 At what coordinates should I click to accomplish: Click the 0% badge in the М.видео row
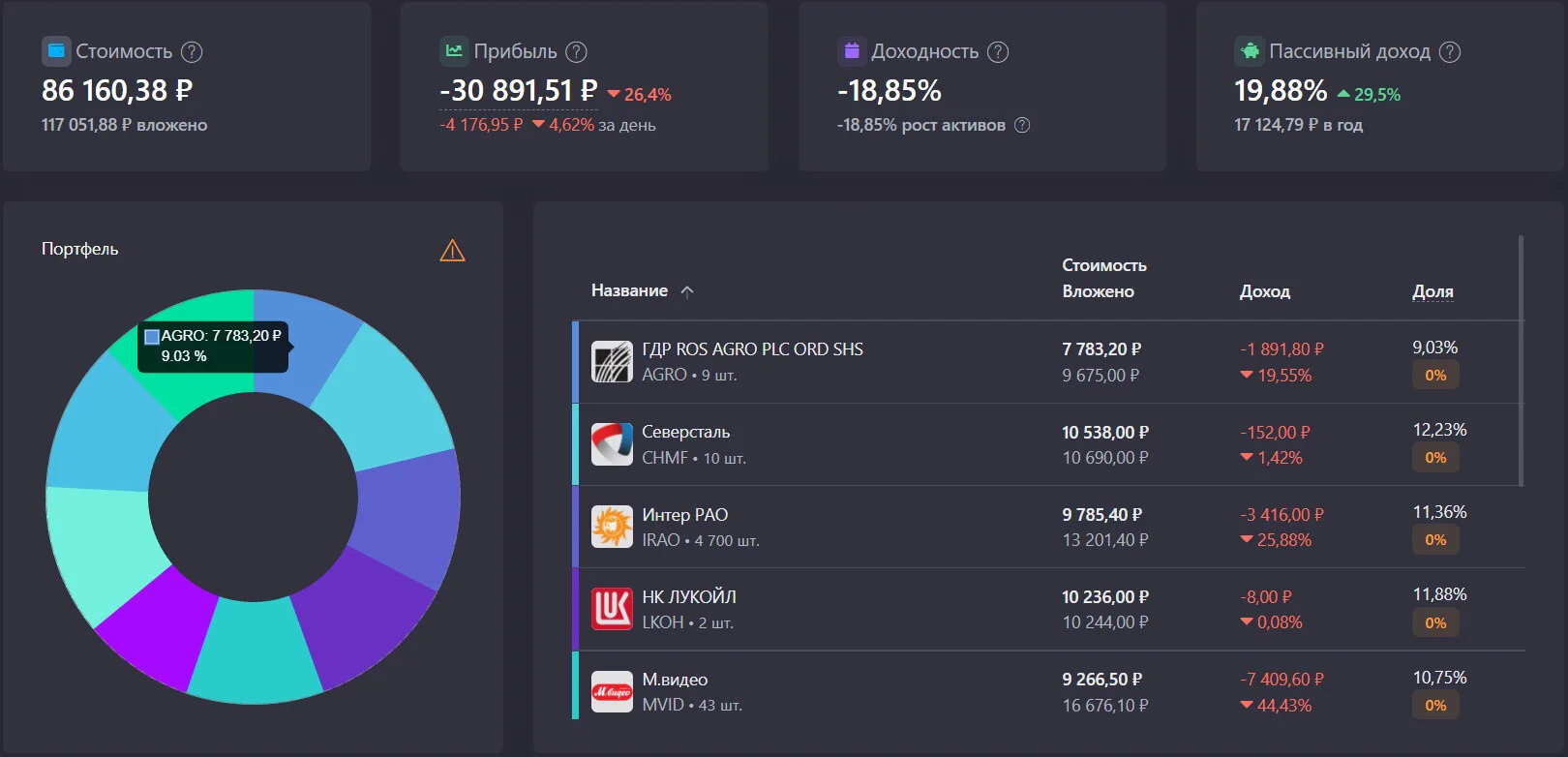[1435, 706]
